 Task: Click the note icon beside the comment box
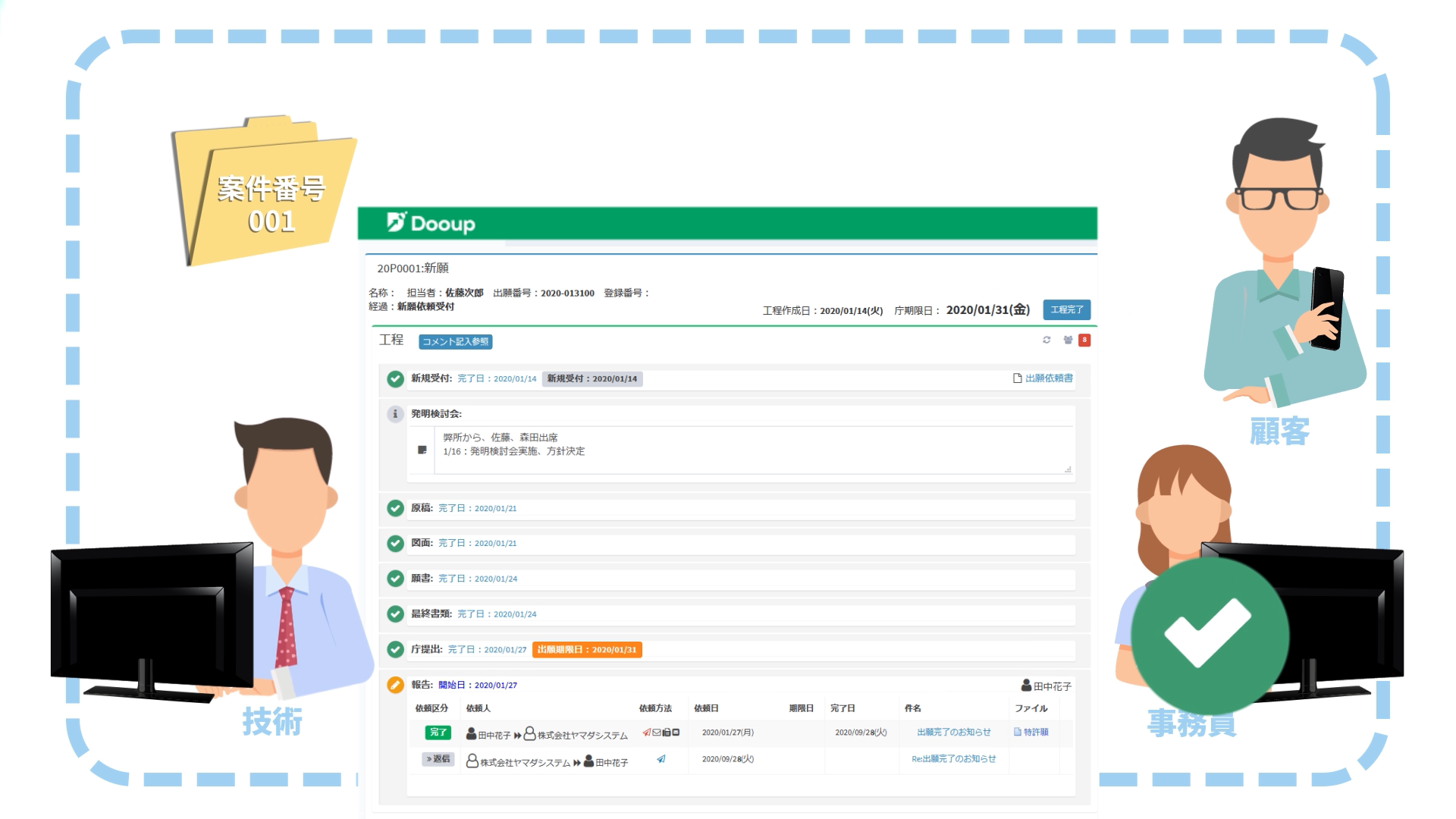(x=422, y=450)
